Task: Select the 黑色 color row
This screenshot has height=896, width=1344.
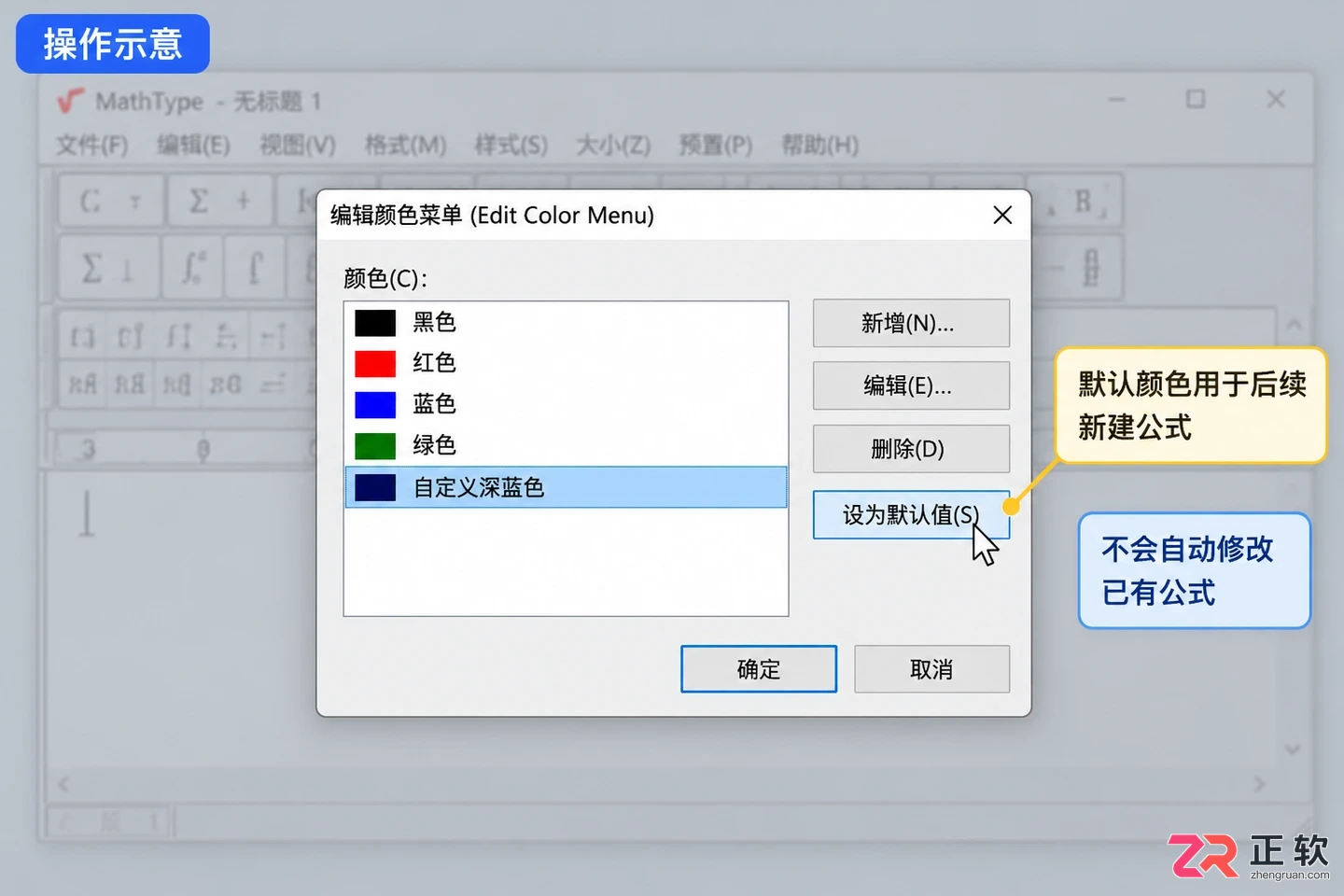Action: 566,323
